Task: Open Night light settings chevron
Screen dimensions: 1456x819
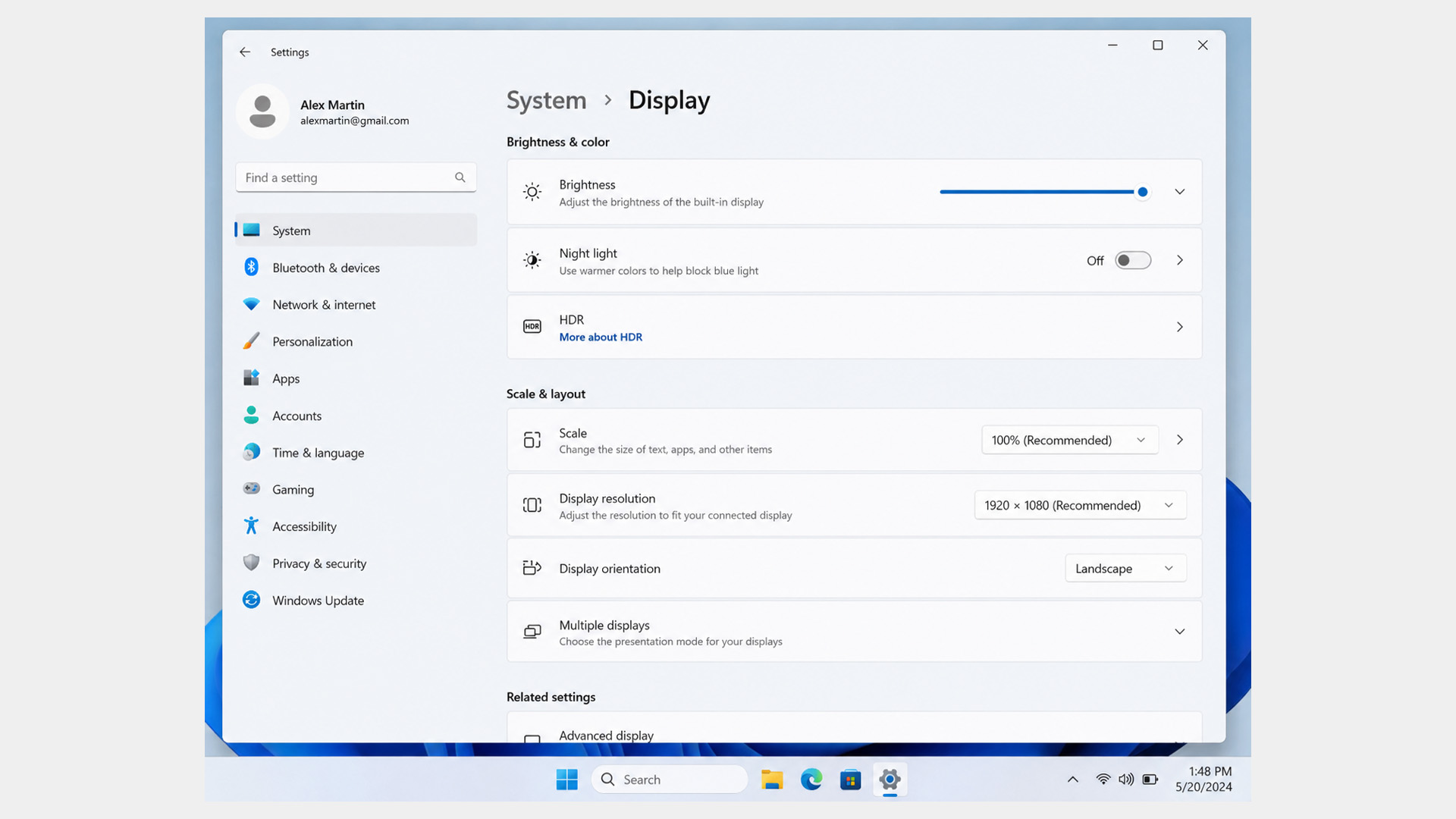Action: point(1180,260)
